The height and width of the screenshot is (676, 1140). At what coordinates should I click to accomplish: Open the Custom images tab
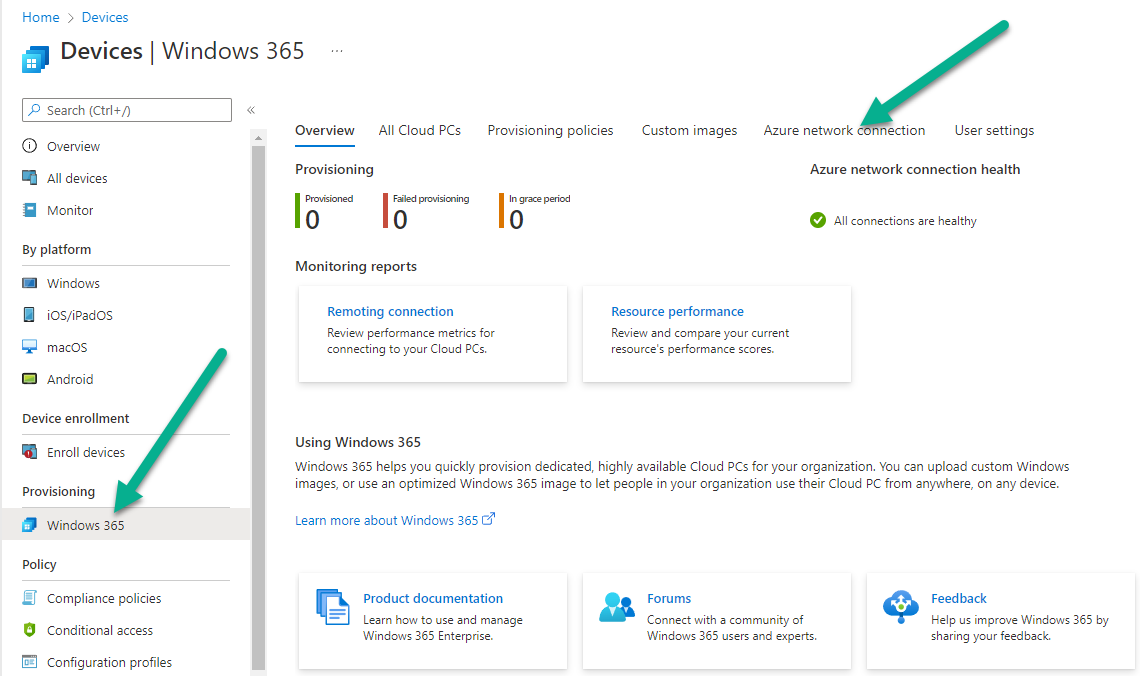[689, 130]
